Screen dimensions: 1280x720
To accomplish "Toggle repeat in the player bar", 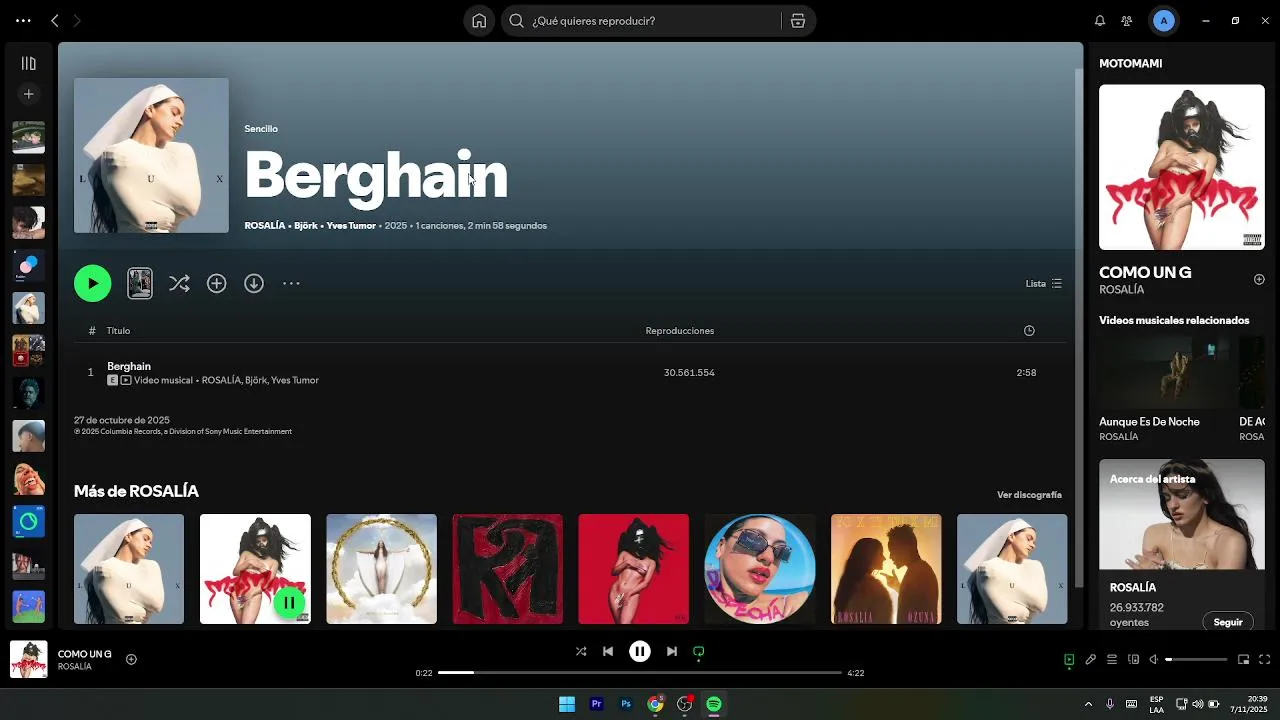I will point(699,651).
